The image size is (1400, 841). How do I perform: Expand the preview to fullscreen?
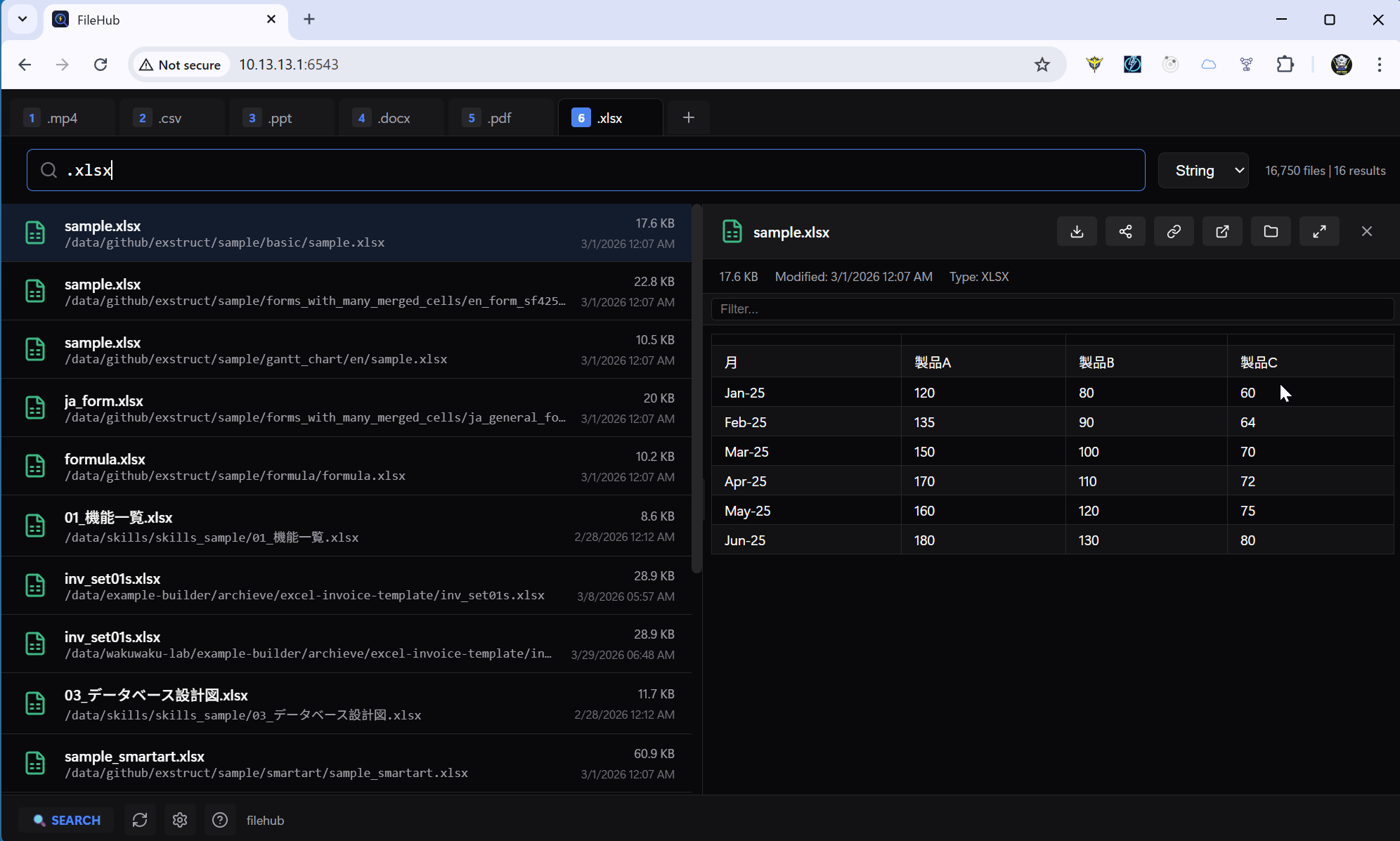coord(1319,231)
